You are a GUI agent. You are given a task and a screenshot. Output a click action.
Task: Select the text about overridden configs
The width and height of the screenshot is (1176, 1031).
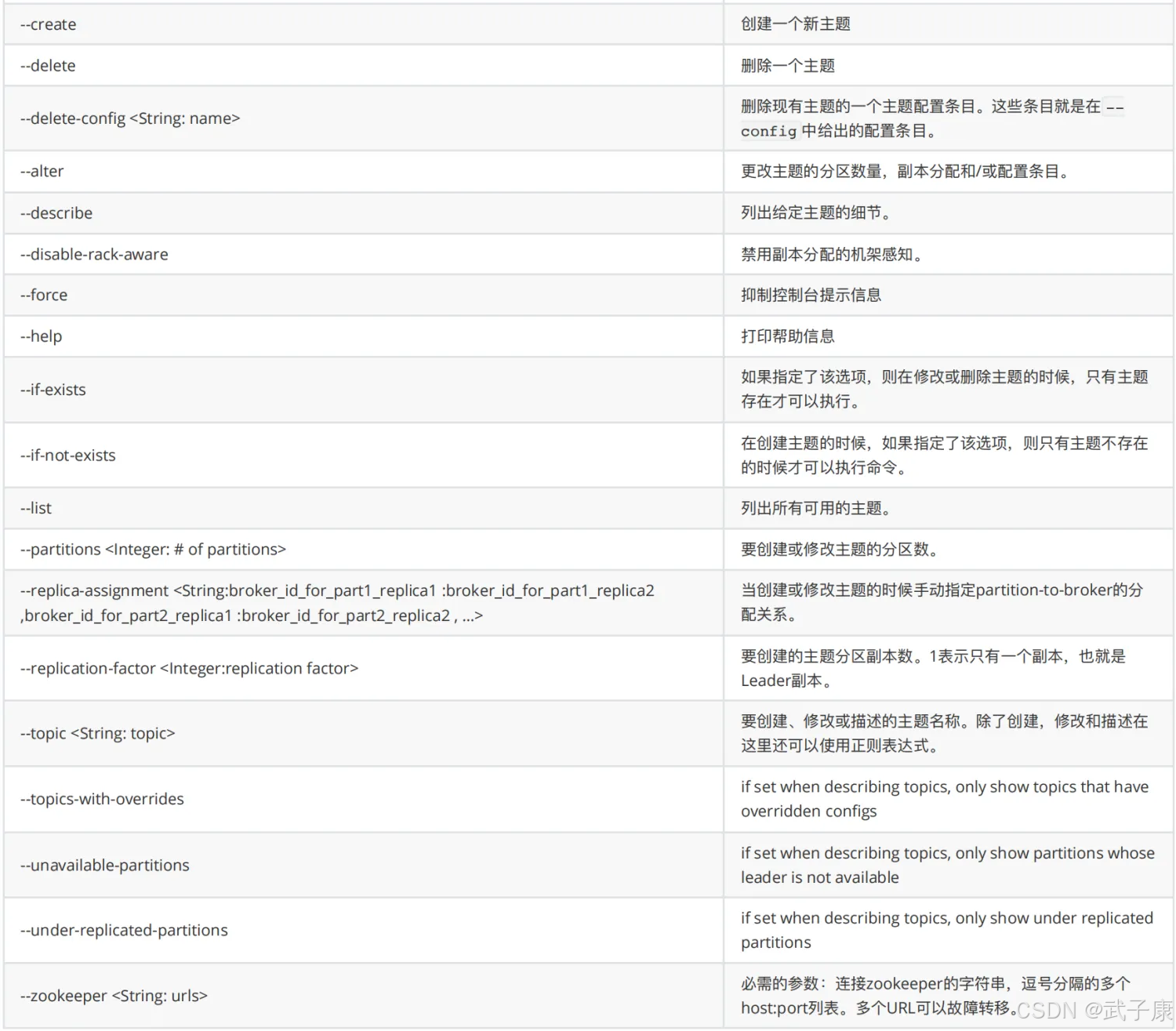[945, 799]
